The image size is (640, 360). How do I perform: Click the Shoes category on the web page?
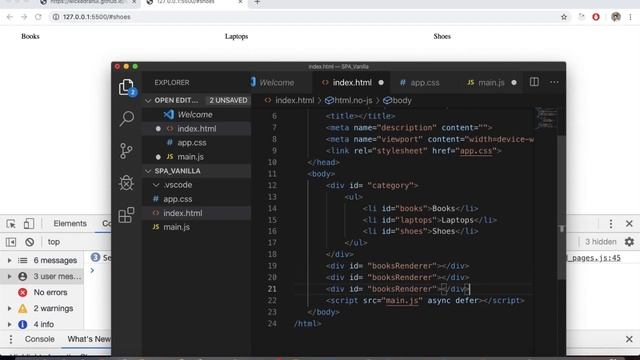click(442, 36)
